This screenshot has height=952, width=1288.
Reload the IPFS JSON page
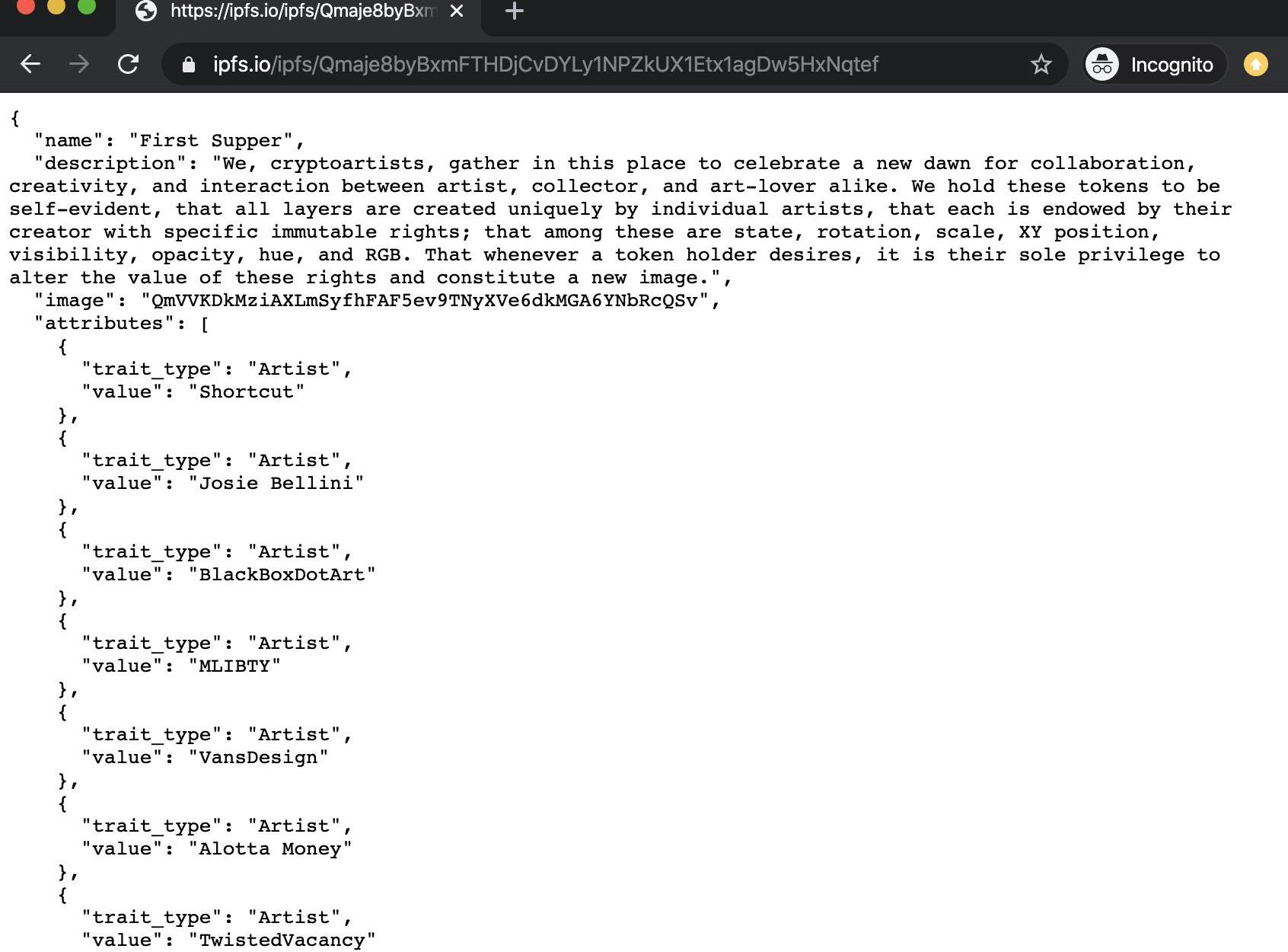[x=128, y=64]
